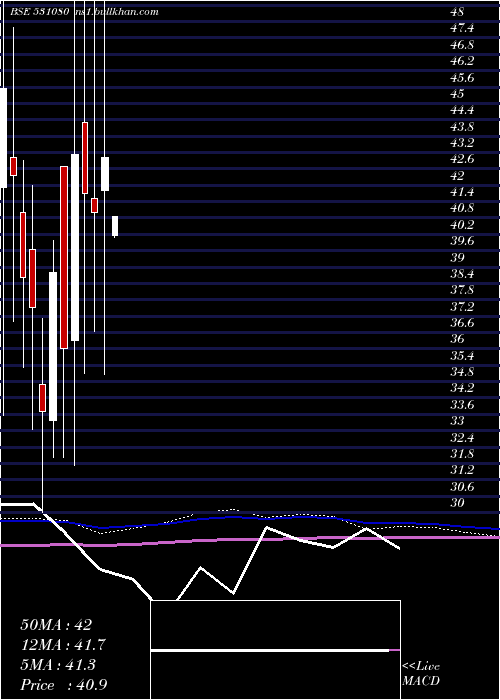Click the last small white candle near 40.2

pyautogui.click(x=115, y=226)
